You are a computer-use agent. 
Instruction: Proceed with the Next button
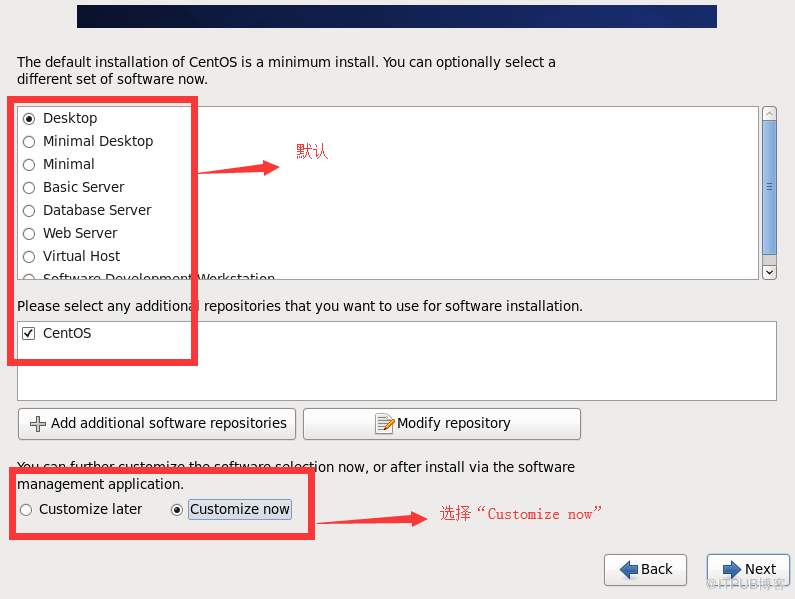click(748, 570)
